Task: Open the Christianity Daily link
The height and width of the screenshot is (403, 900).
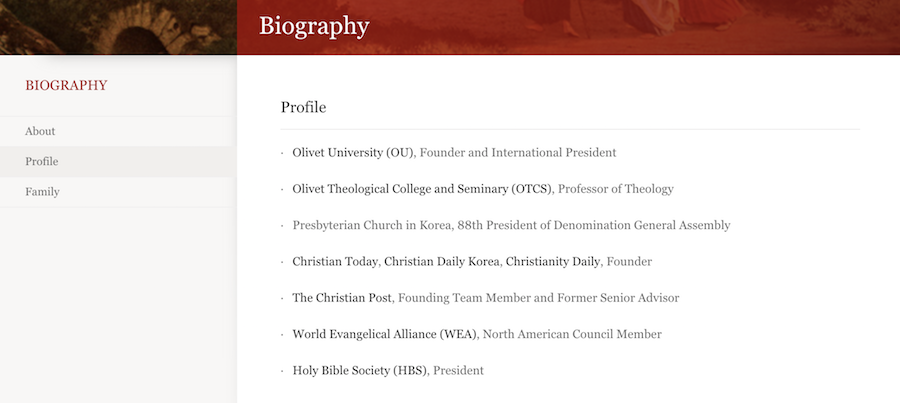Action: 553,262
